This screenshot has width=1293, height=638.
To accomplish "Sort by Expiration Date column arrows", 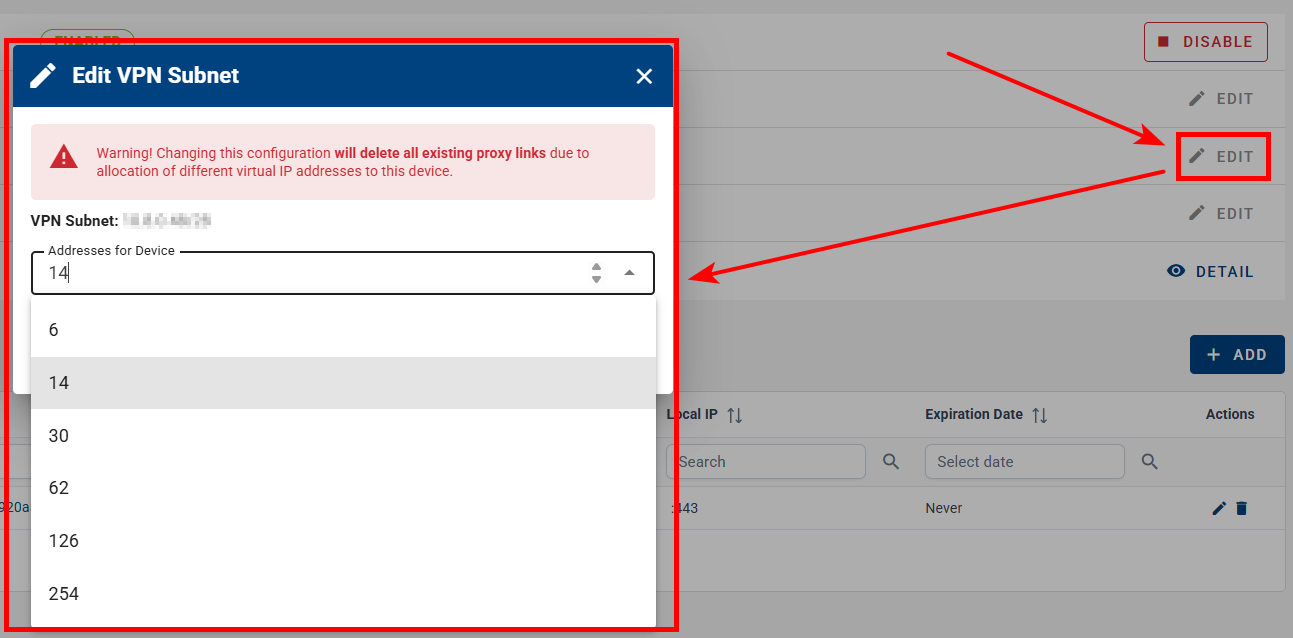I will tap(1040, 415).
